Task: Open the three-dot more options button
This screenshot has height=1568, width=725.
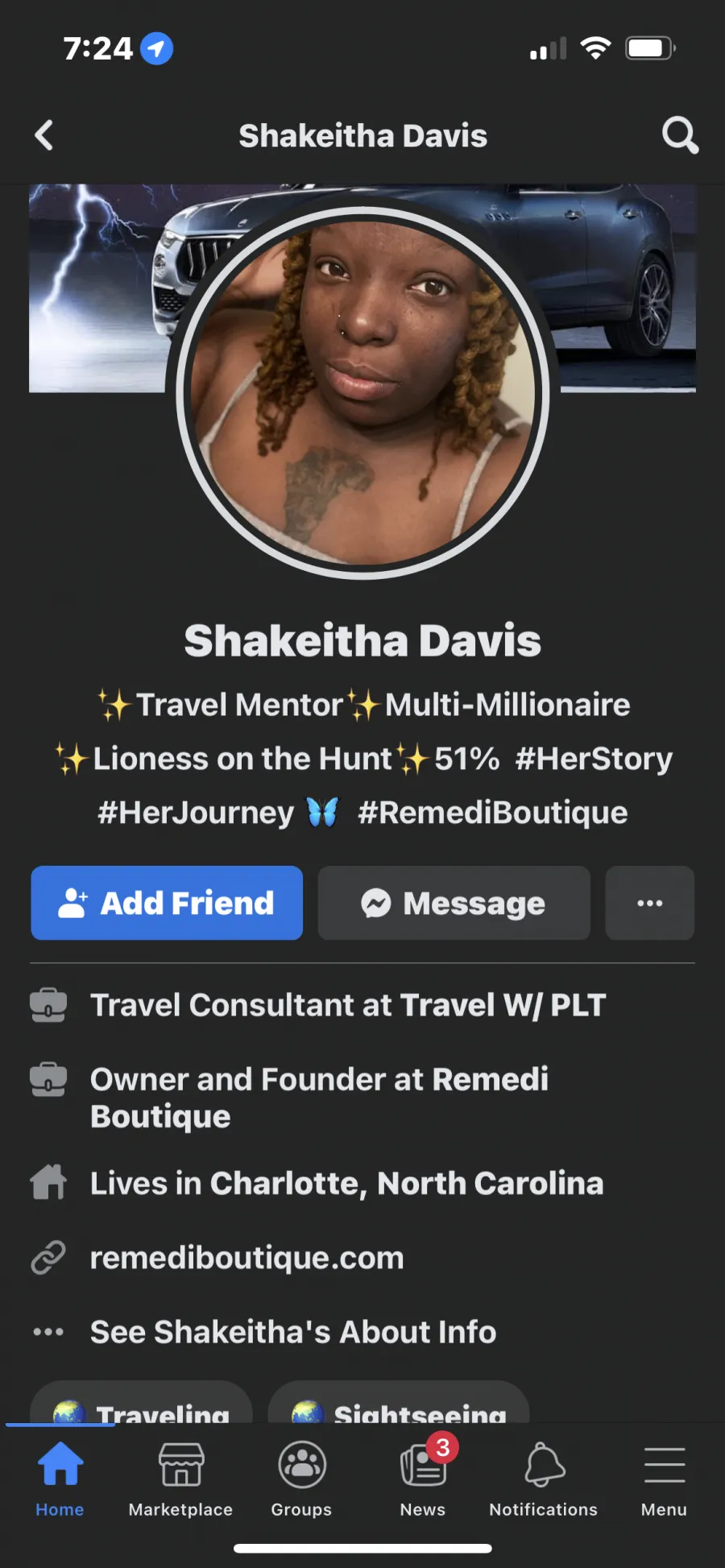Action: tap(650, 903)
